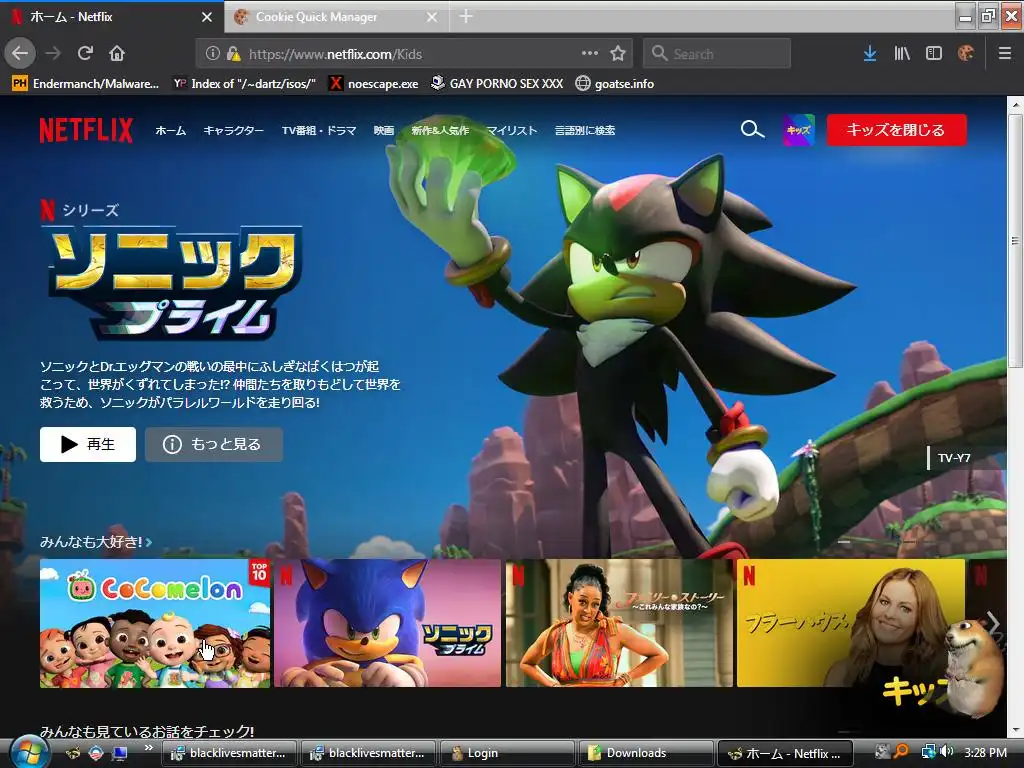
Task: Toggle the sidebar view icon
Action: 934,54
